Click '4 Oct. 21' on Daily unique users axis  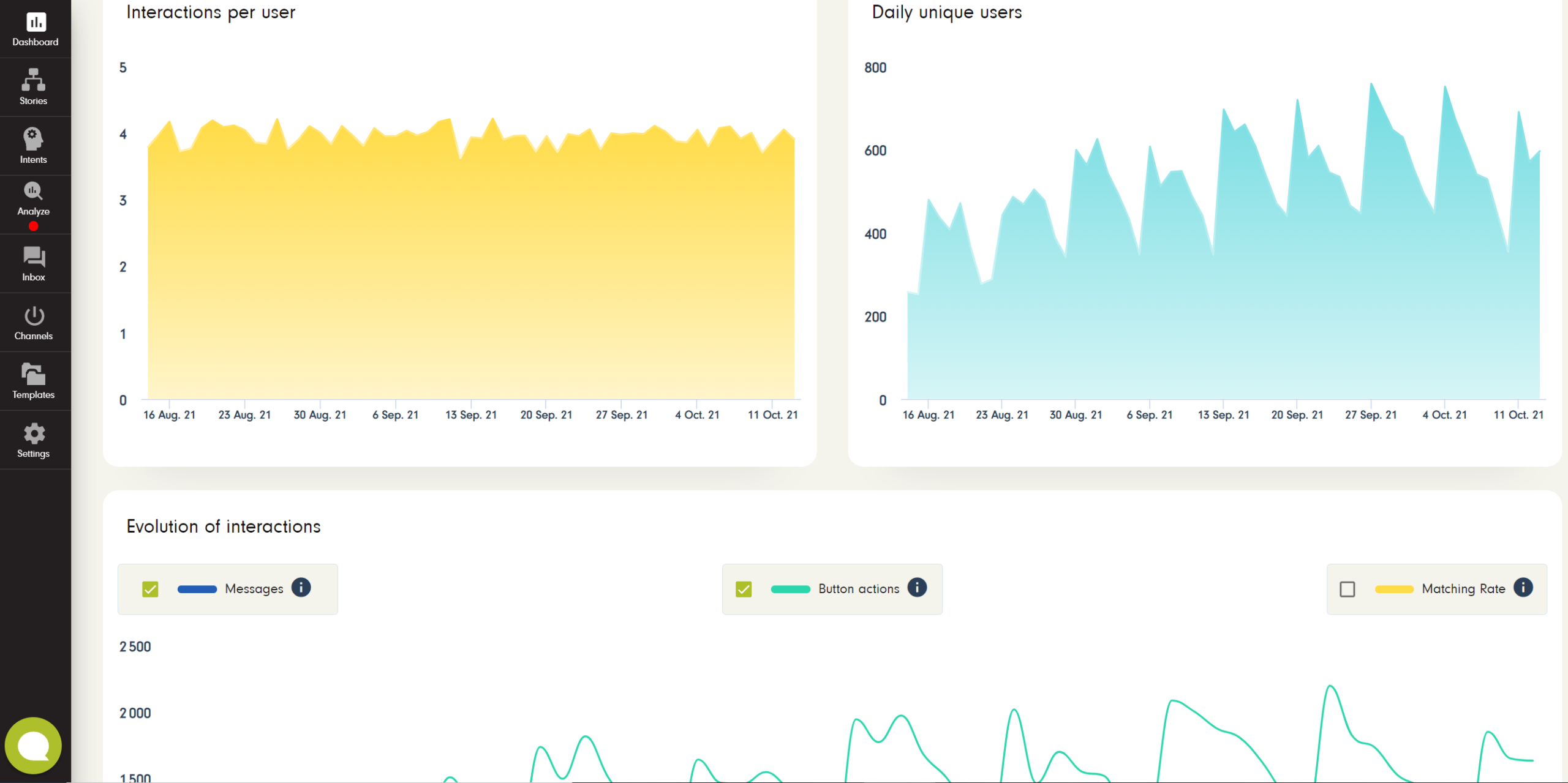(x=1444, y=415)
